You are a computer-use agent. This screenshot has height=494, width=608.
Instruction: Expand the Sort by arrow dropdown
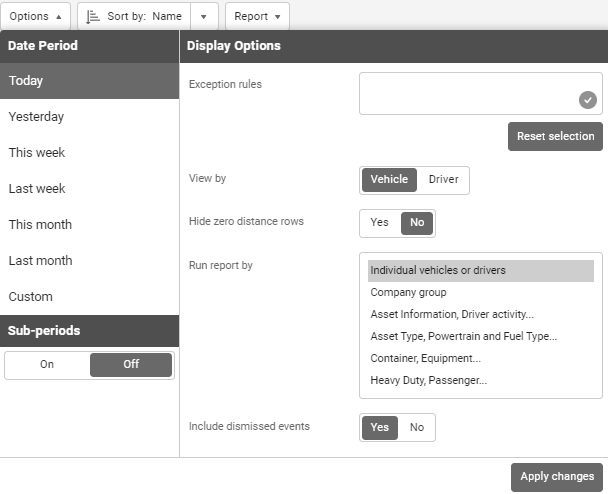204,17
